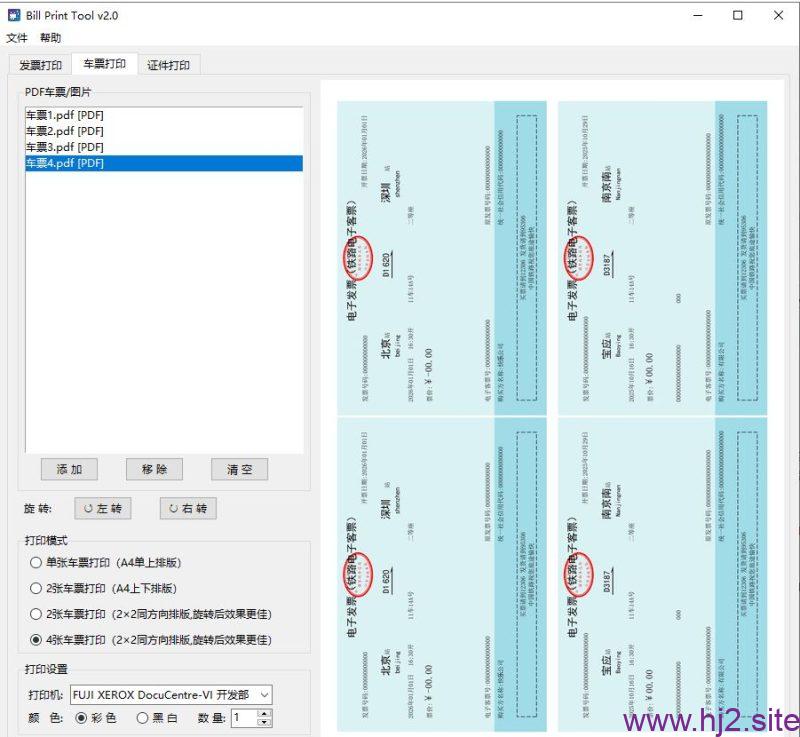Rotate right using the 右转 button
Image resolution: width=800 pixels, height=737 pixels.
pyautogui.click(x=188, y=509)
